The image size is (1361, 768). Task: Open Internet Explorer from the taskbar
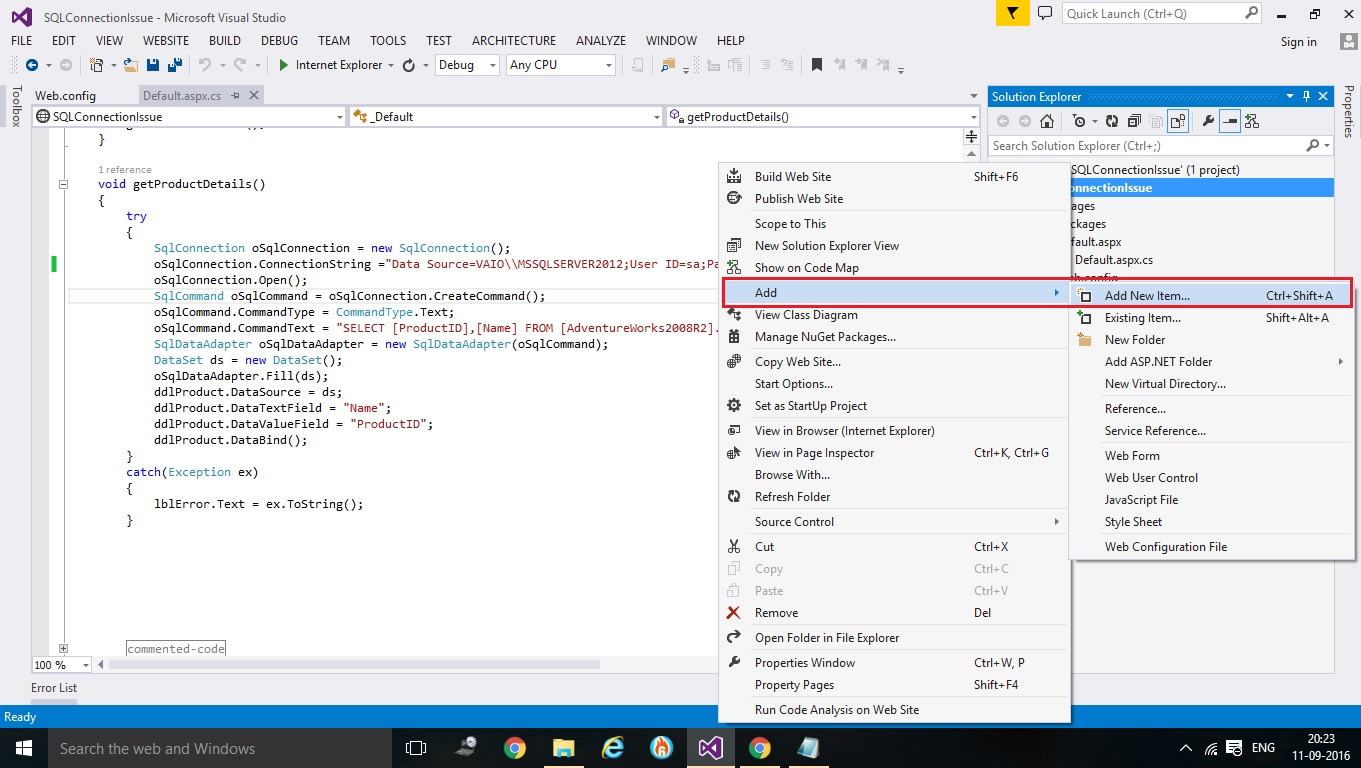coord(613,748)
